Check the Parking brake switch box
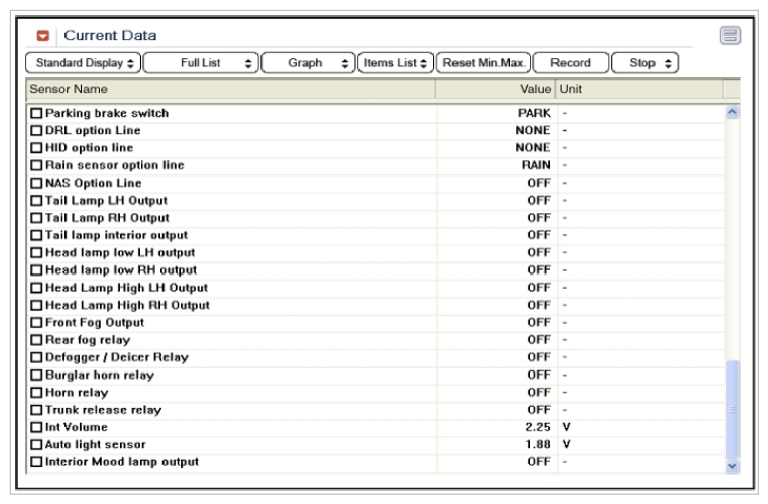768x504 pixels. click(36, 113)
